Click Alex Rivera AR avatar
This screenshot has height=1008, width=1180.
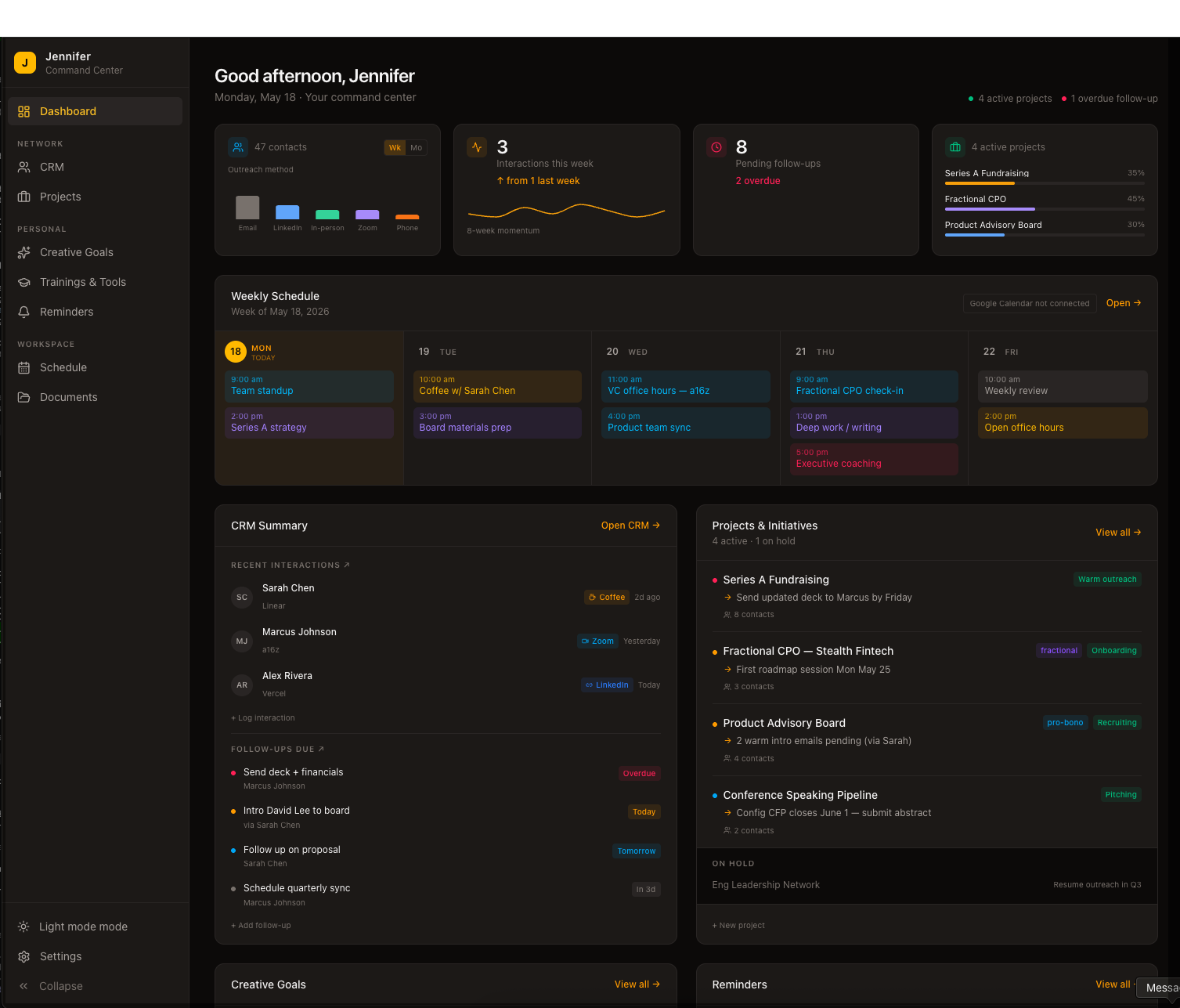(x=242, y=685)
